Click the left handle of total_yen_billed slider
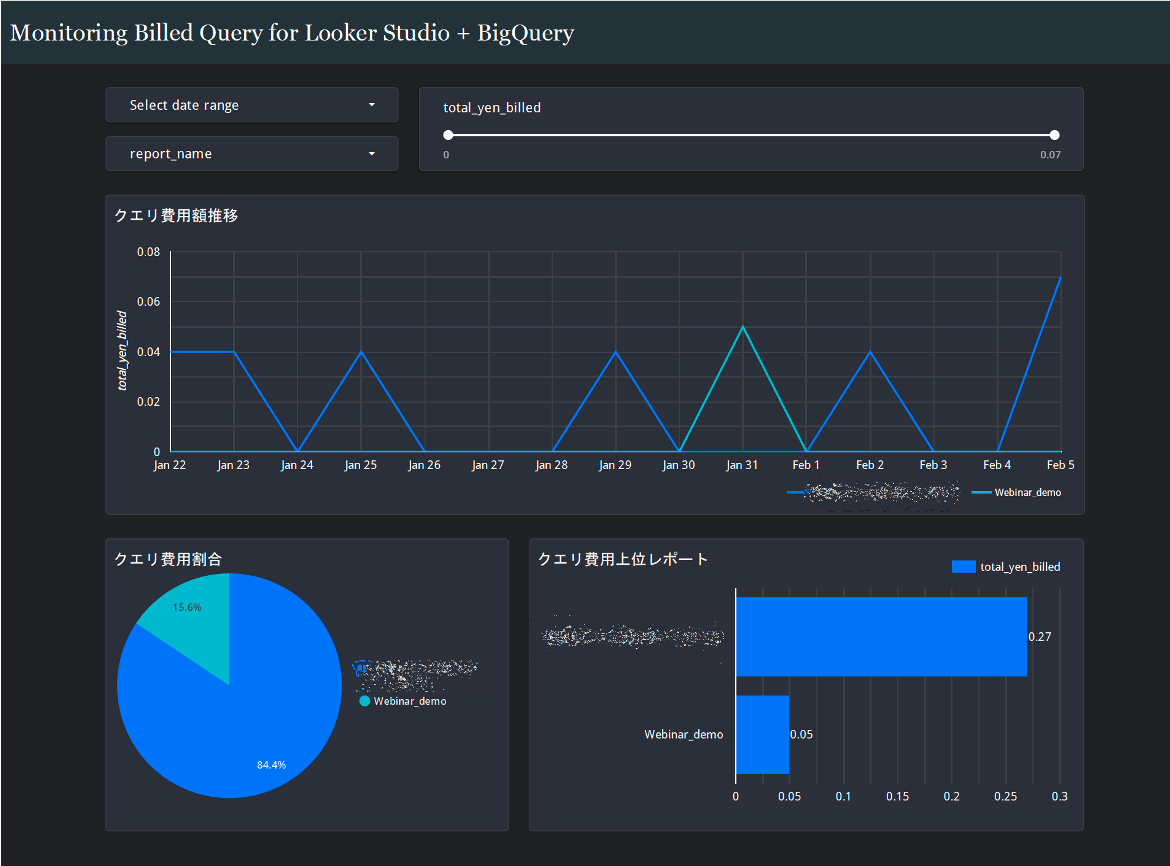This screenshot has width=1170, height=866. [448, 135]
